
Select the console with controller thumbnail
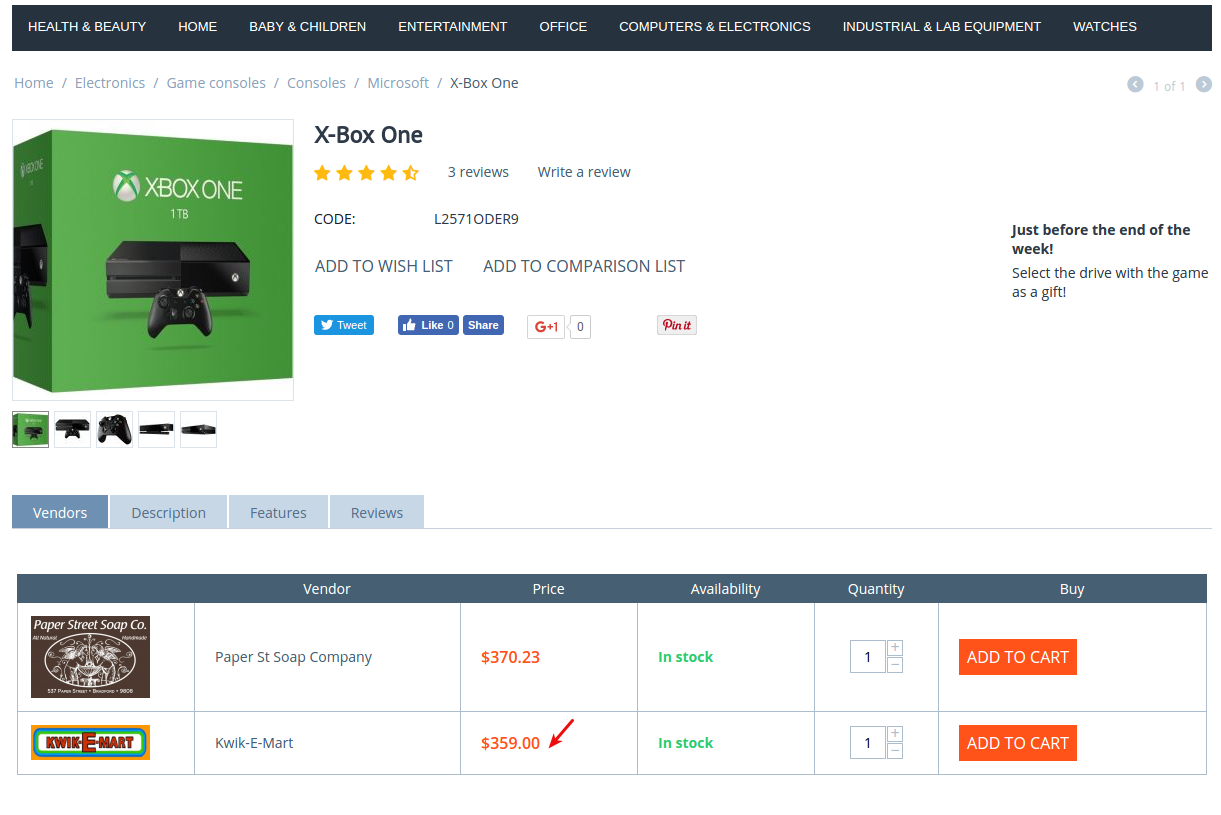pos(72,429)
